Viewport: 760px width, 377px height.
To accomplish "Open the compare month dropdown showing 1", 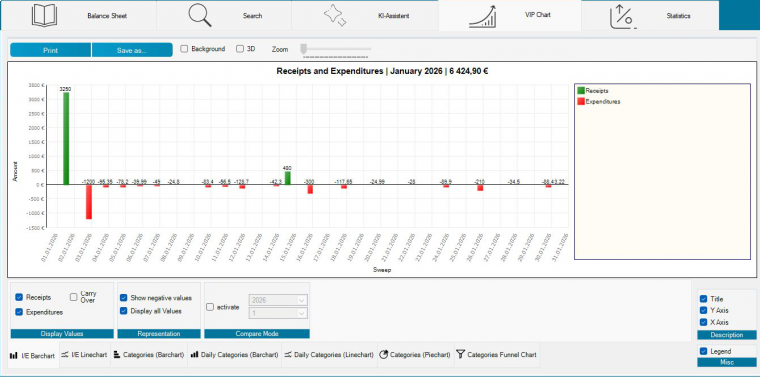I will [x=278, y=314].
